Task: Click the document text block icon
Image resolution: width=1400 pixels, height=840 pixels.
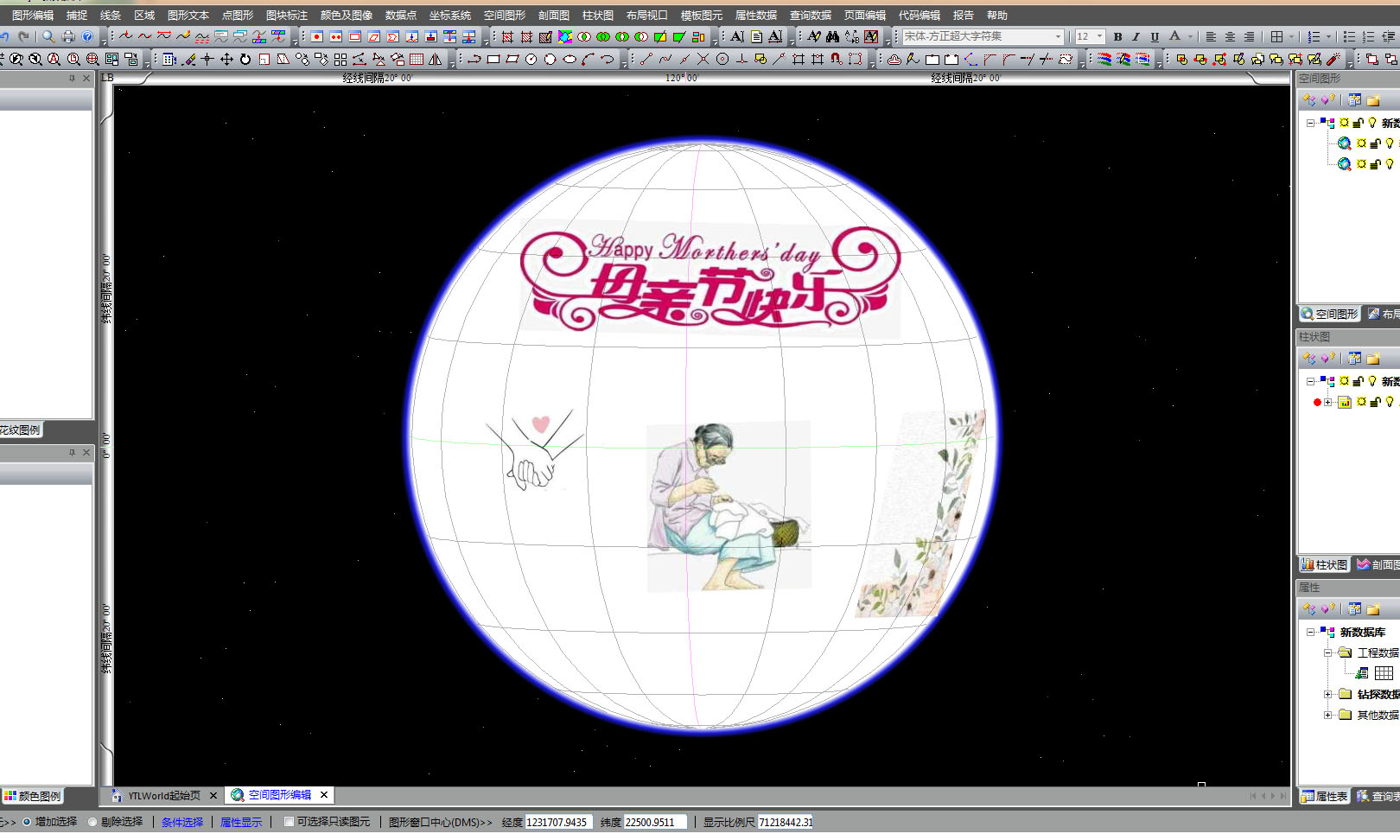Action: point(757,36)
